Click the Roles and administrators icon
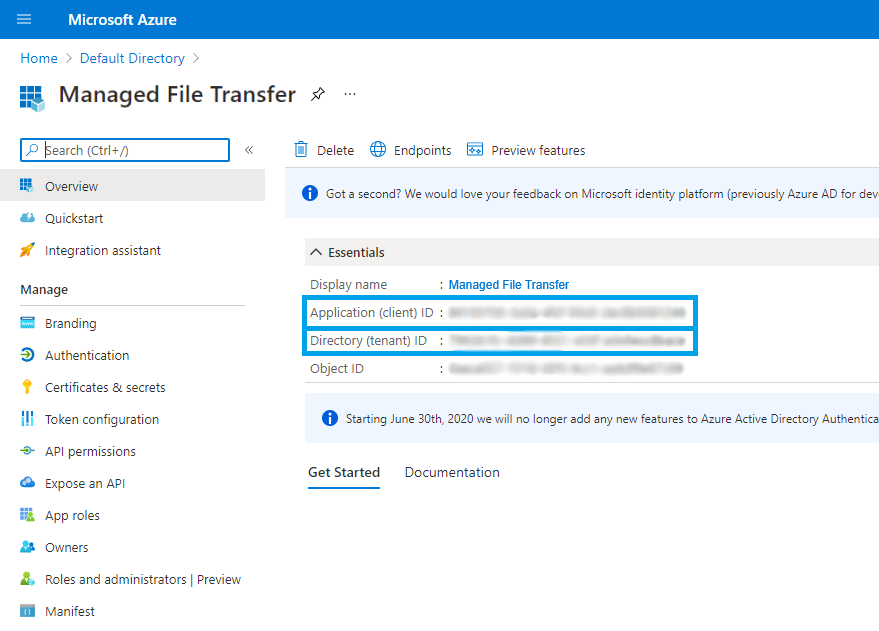This screenshot has width=879, height=631. click(27, 578)
